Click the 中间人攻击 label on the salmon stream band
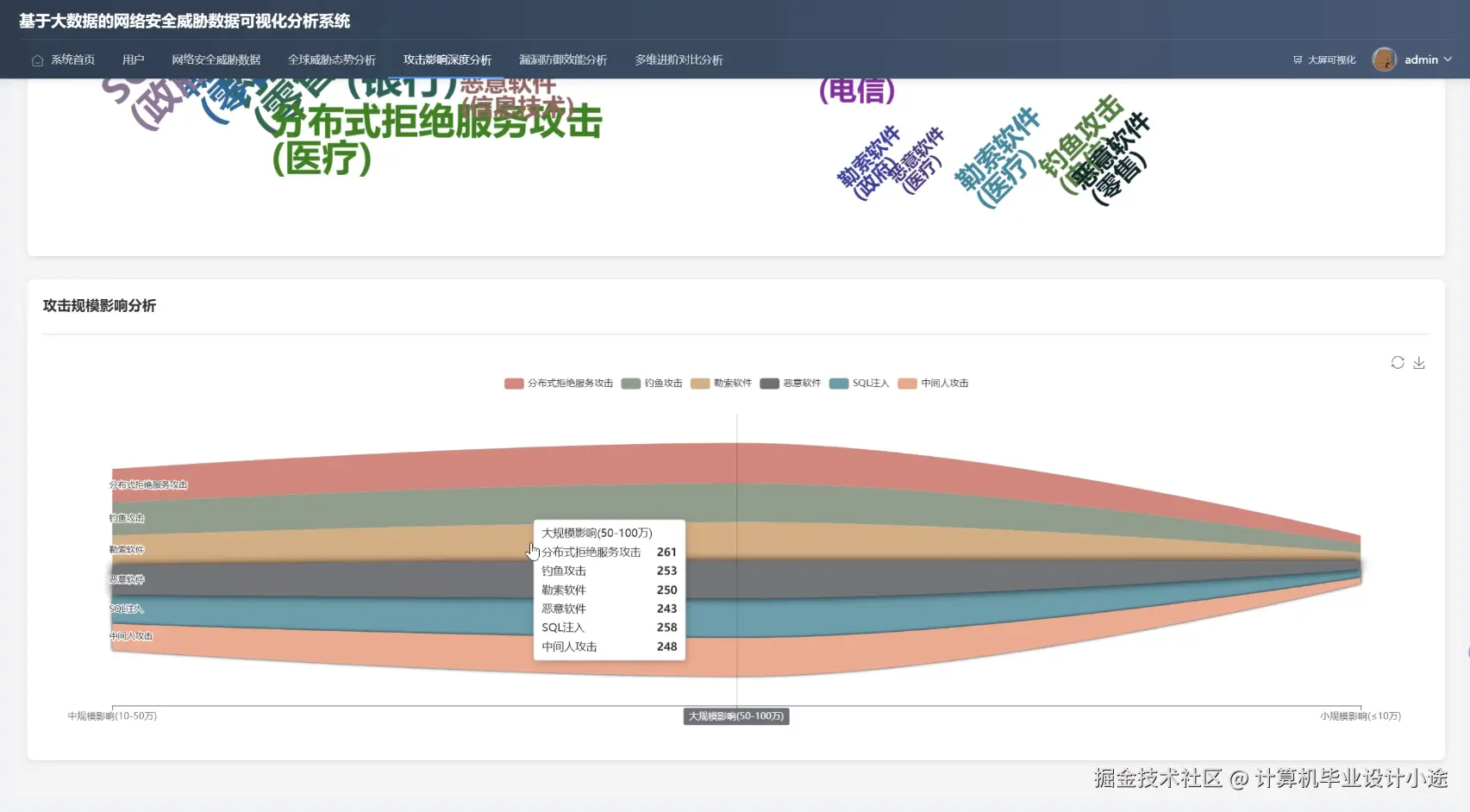1470x812 pixels. [x=131, y=636]
